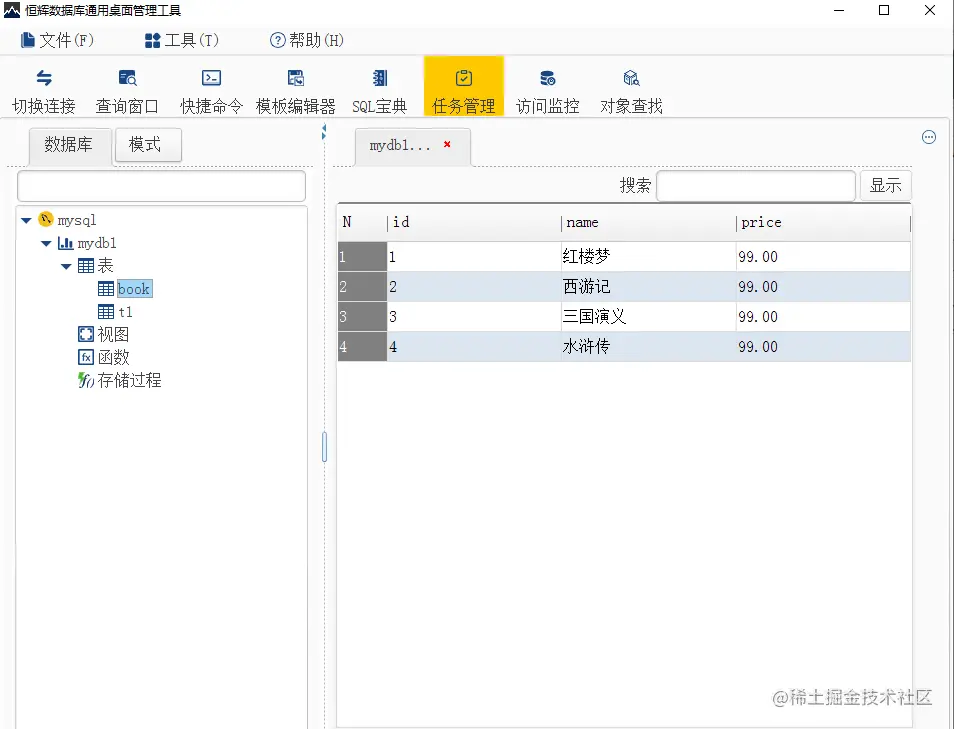This screenshot has height=729, width=954.
Task: Click the N column header
Action: pyautogui.click(x=363, y=223)
